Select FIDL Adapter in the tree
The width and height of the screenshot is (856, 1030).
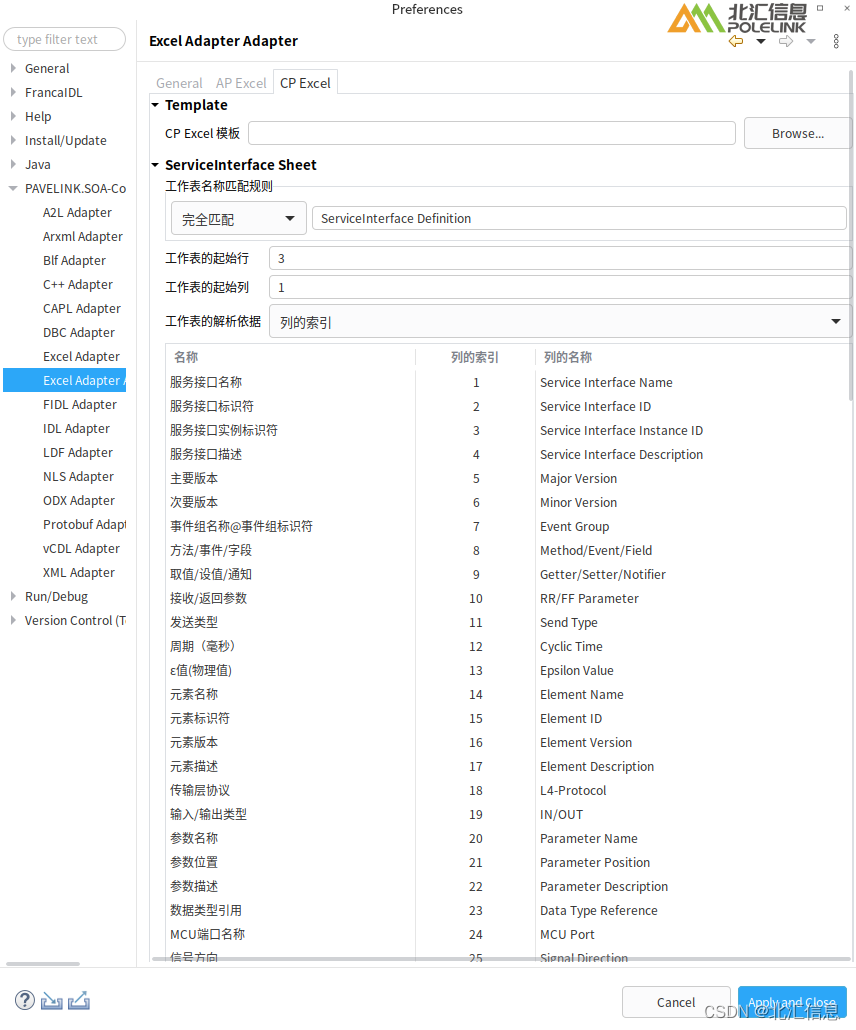(x=79, y=405)
